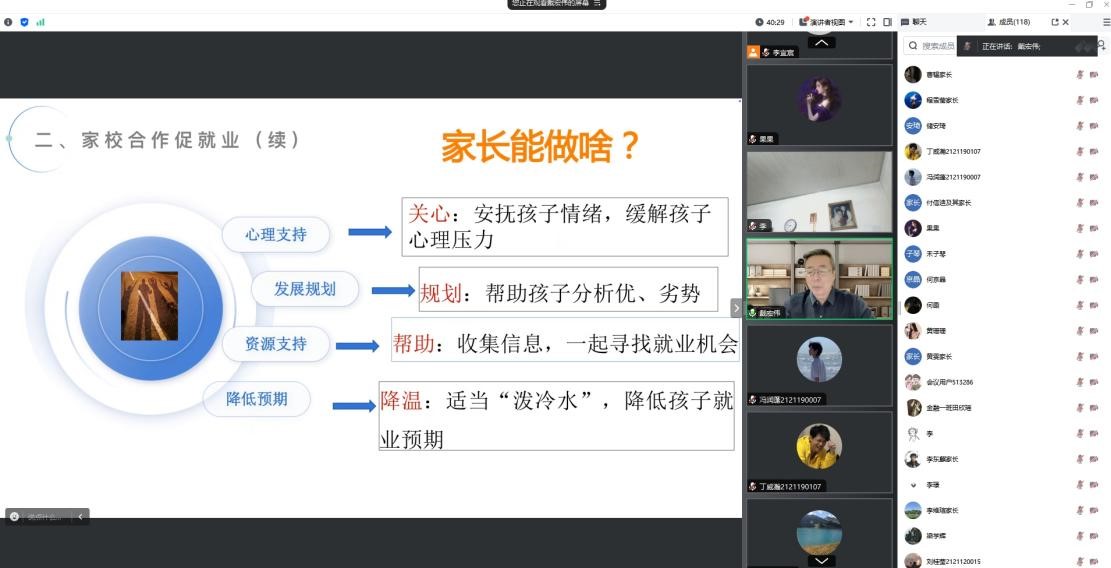Enter fullscreen mode from the top toolbar

point(871,22)
